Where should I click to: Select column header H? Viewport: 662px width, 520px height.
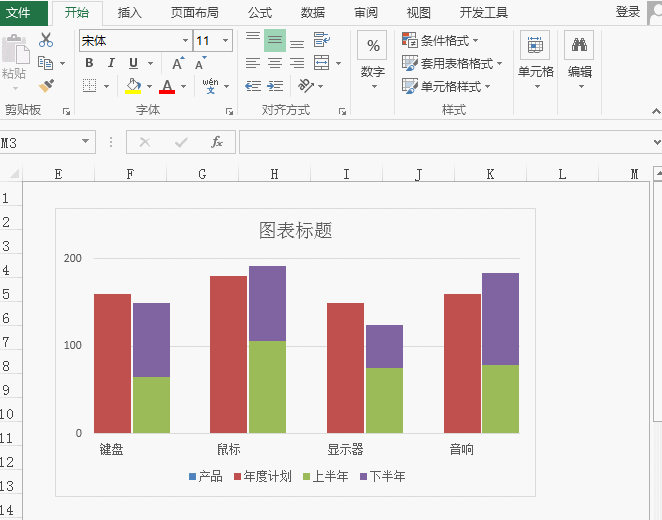tap(274, 174)
